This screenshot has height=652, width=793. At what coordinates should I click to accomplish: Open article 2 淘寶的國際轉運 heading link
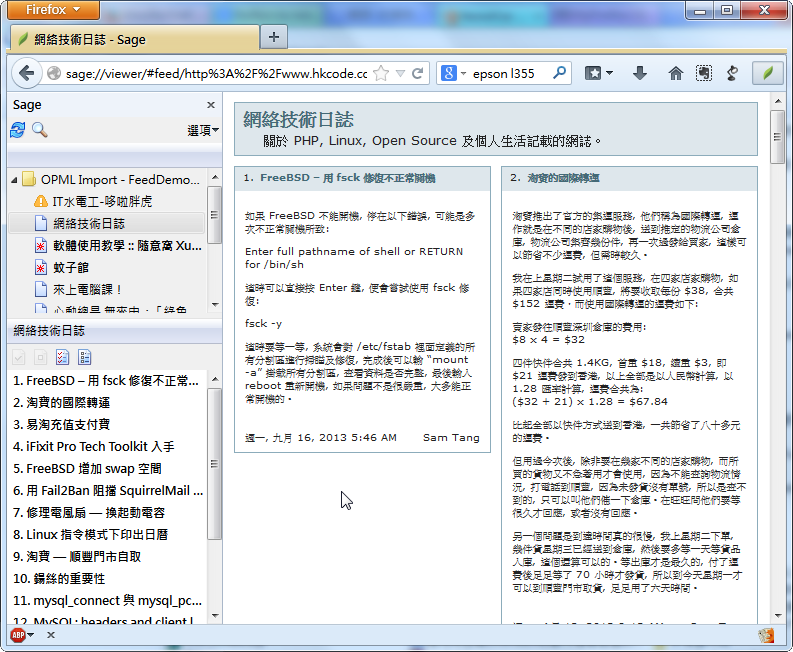[563, 178]
